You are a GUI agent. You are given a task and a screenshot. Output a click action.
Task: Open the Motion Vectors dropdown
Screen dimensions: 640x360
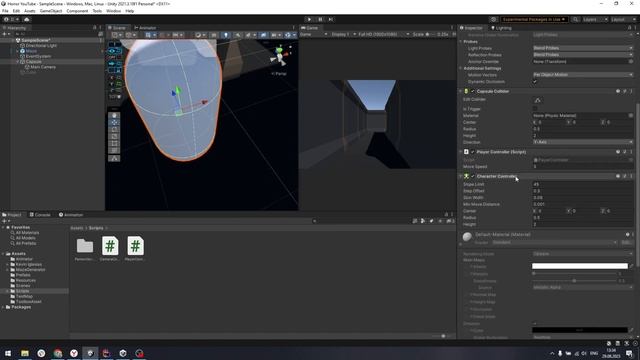583,75
